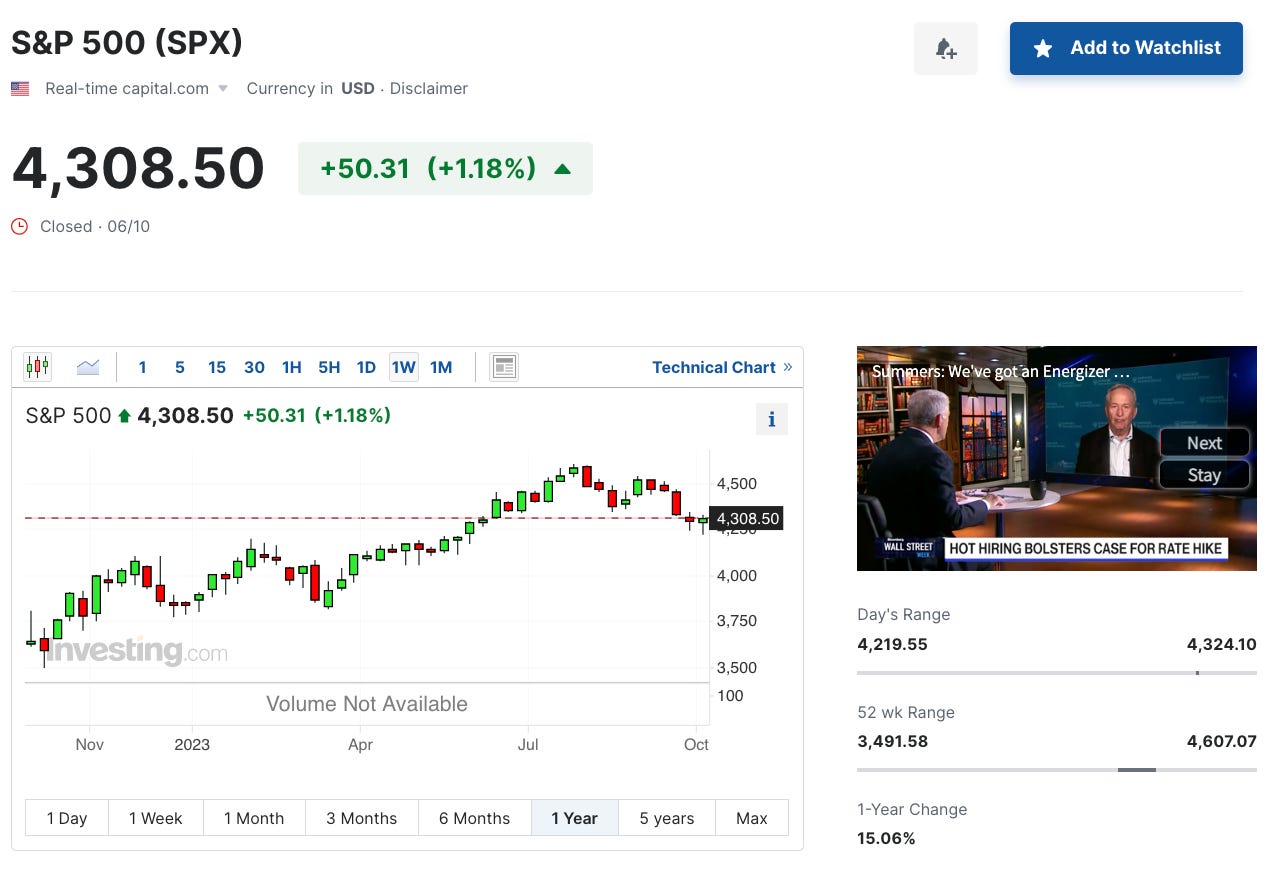The image size is (1270, 872).
Task: Open the real-time capital.com source dropdown
Action: coord(136,88)
